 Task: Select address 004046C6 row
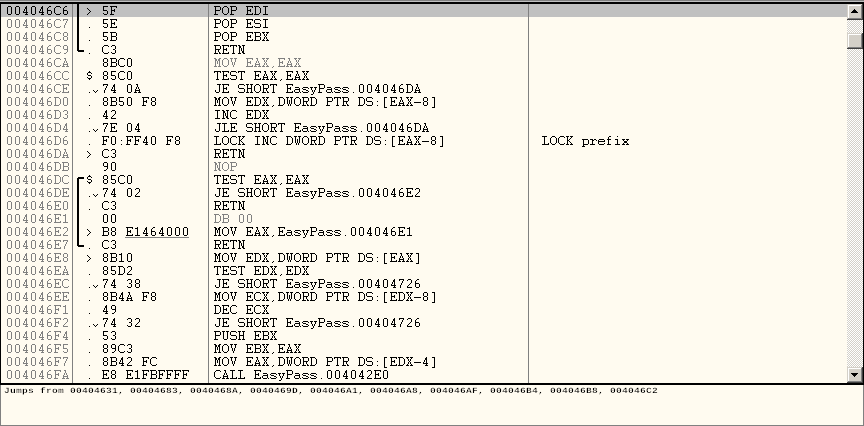point(423,10)
